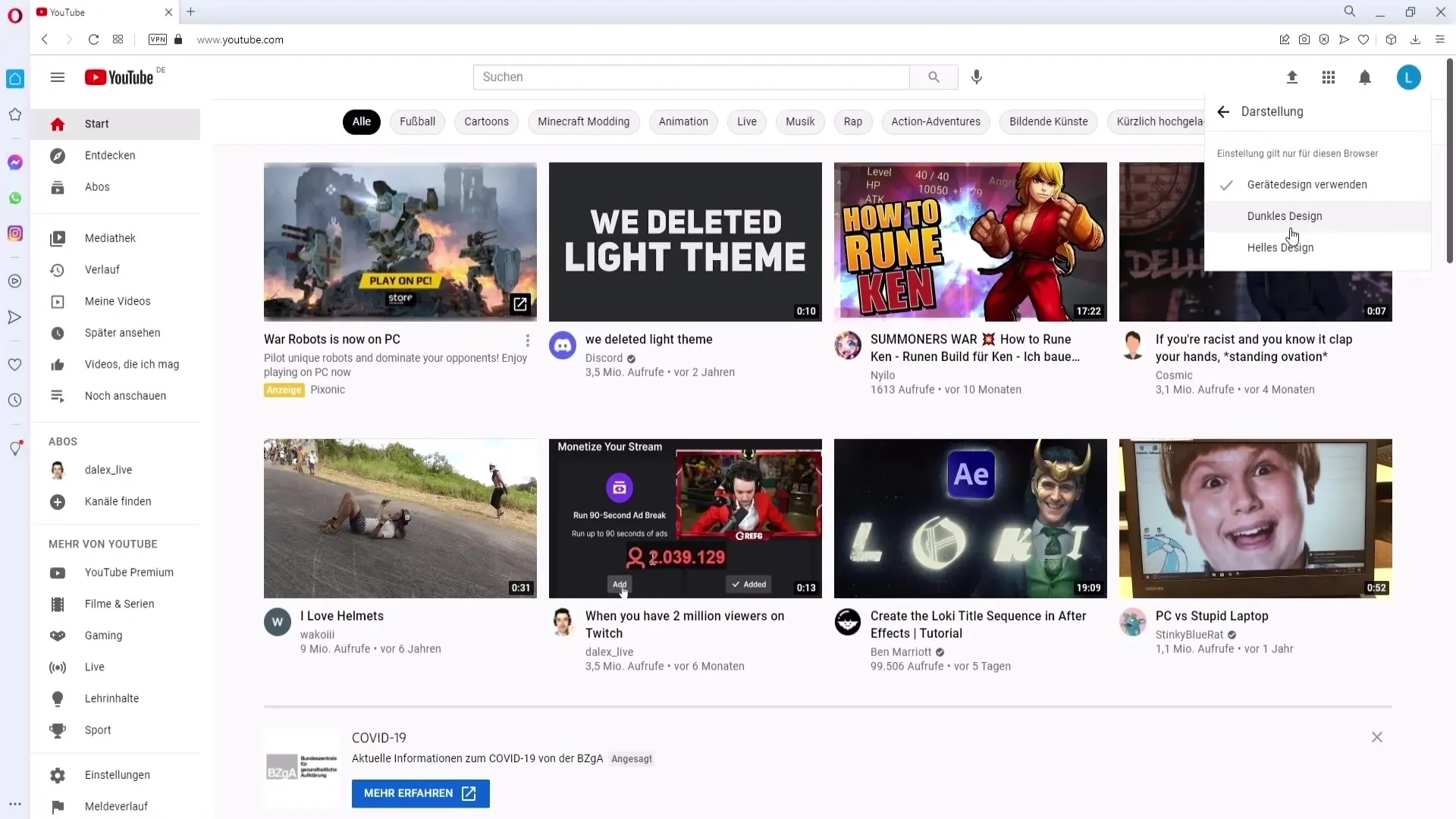The height and width of the screenshot is (819, 1456).
Task: Click the address bar URL
Action: coord(240,39)
